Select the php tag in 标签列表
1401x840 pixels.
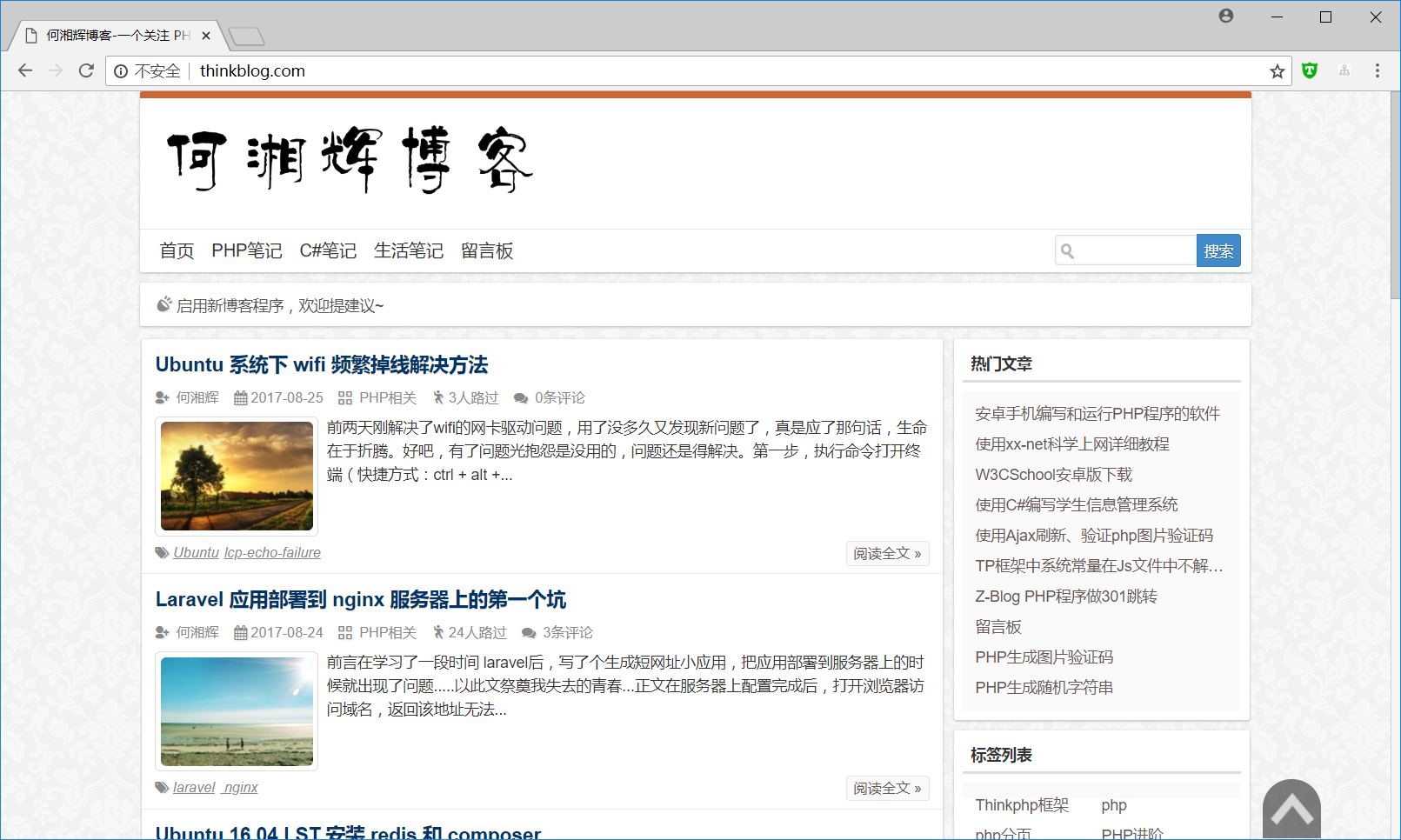pyautogui.click(x=1114, y=804)
